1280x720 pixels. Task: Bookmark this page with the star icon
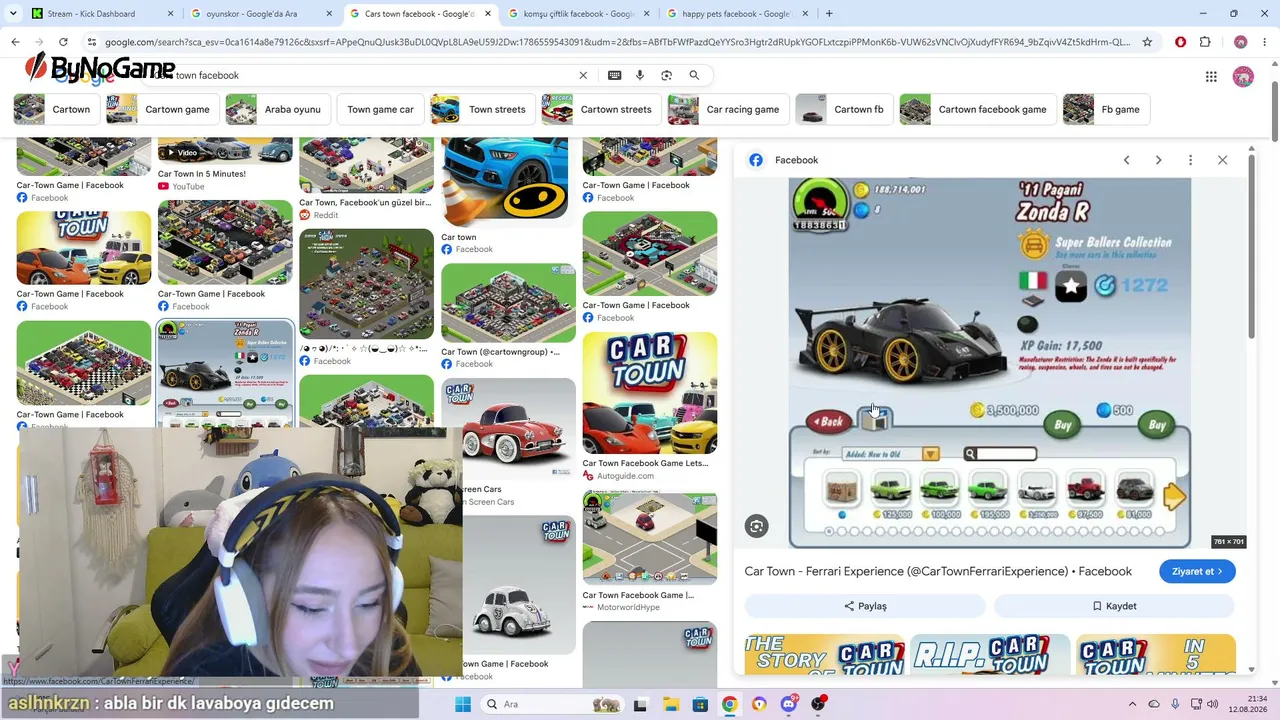coord(1147,42)
